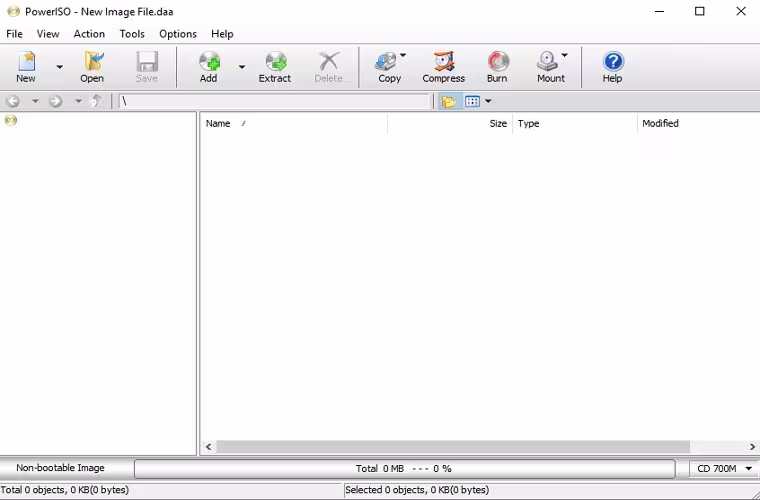This screenshot has width=760, height=500.
Task: Open the View menu
Action: coord(48,34)
